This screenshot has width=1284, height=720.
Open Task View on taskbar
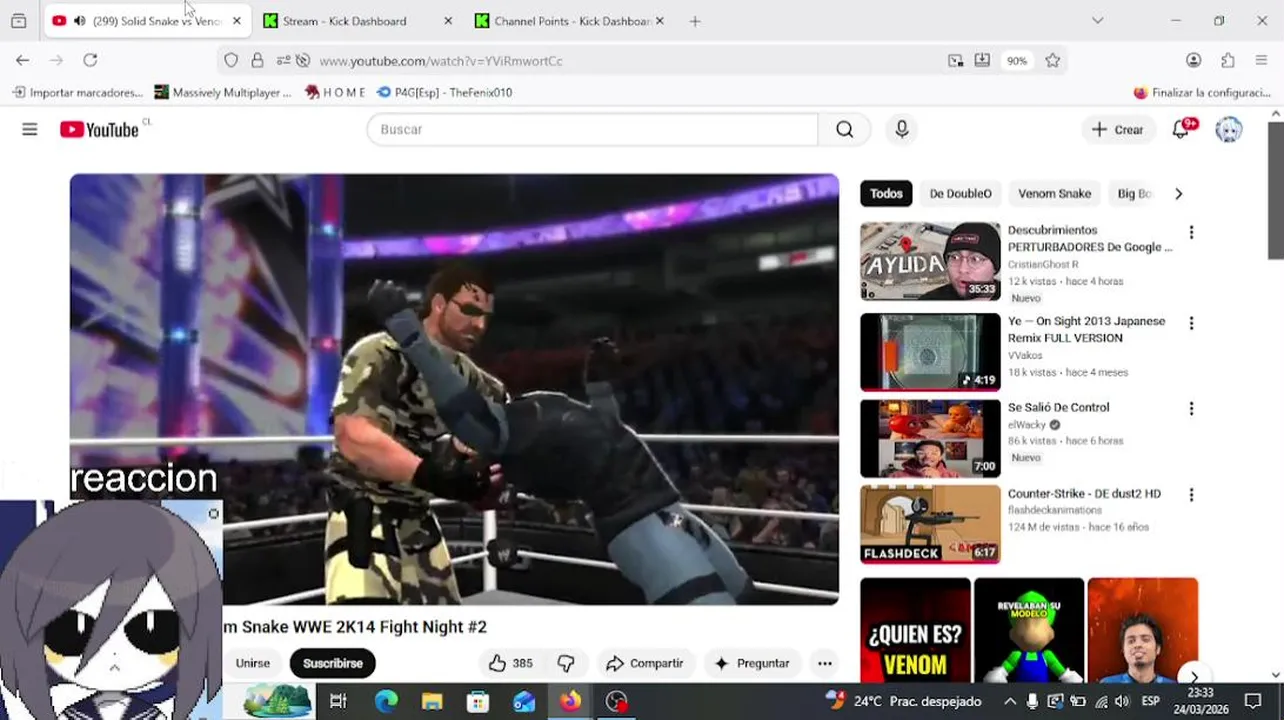tap(338, 701)
